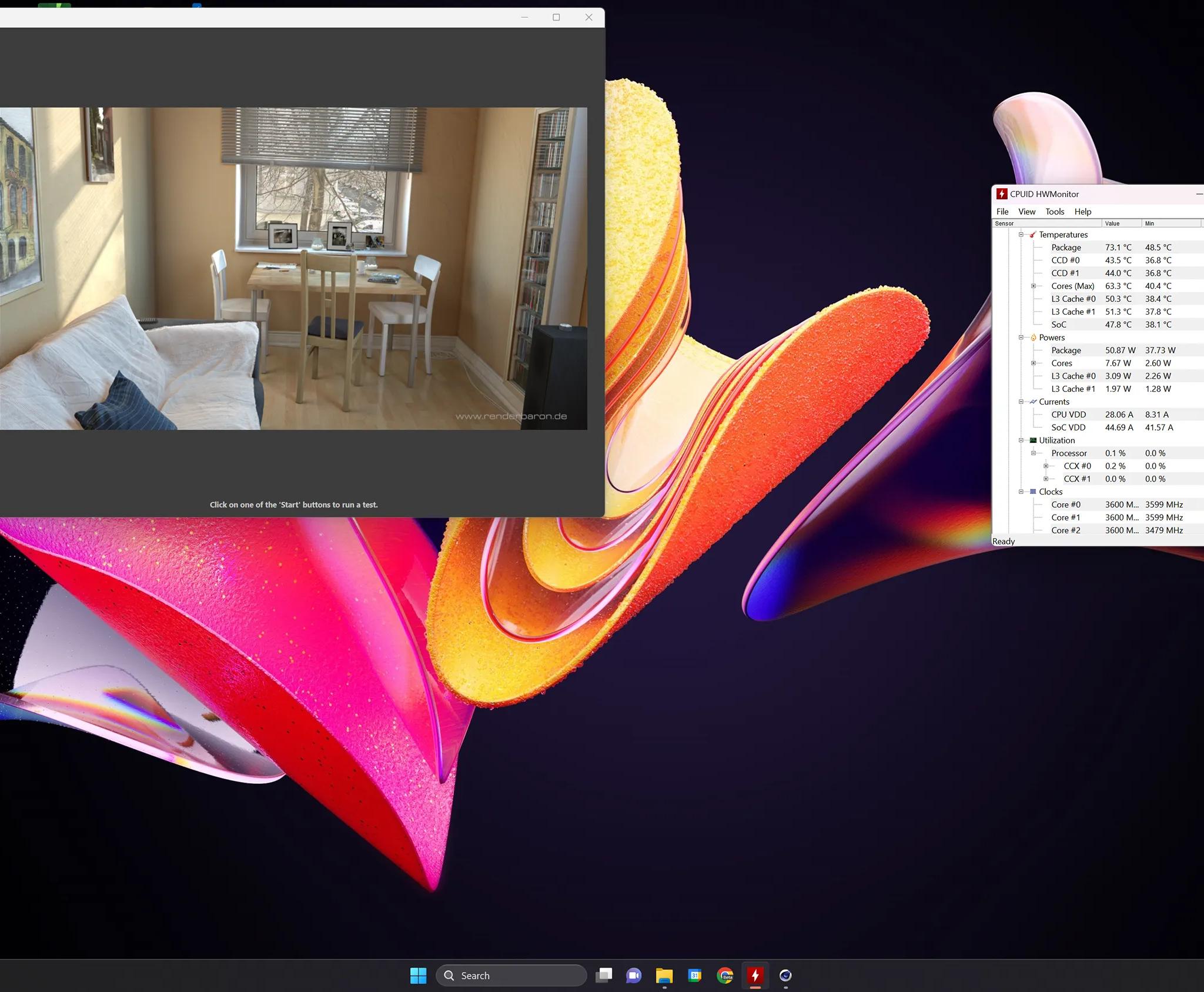
Task: Collapse the Clocks section
Action: [x=1021, y=492]
